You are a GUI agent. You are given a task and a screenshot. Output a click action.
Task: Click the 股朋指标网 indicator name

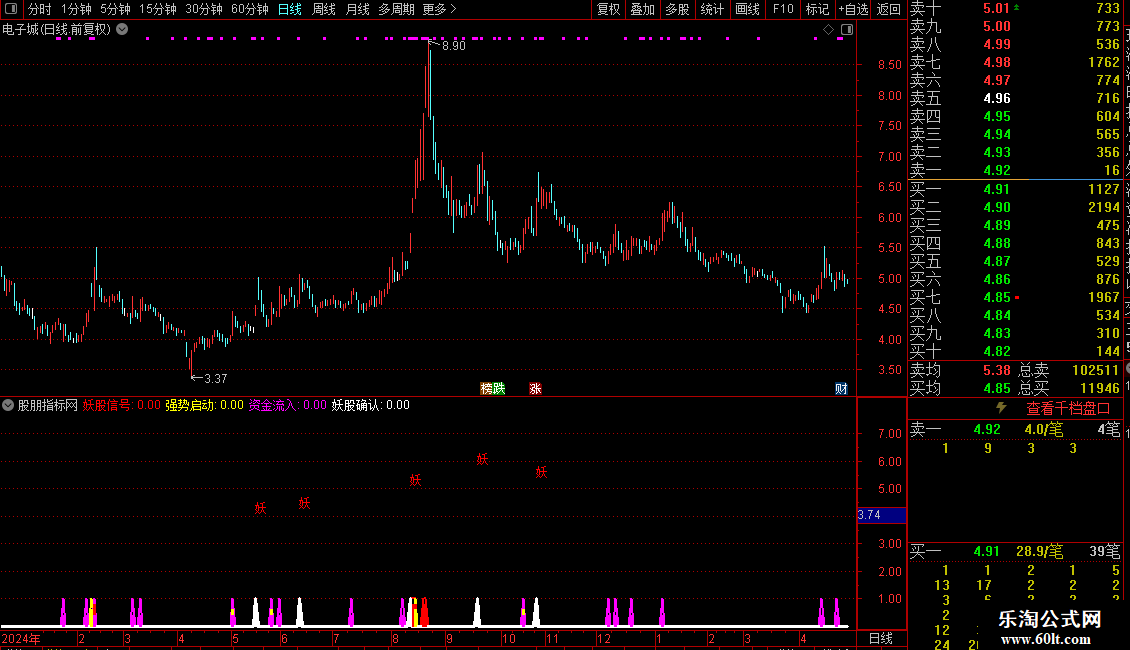(x=48, y=405)
